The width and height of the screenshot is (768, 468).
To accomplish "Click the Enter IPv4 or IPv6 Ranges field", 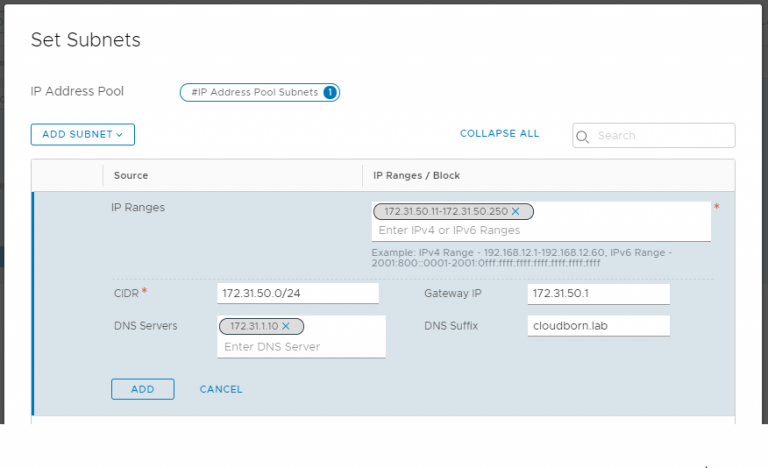I will click(540, 230).
